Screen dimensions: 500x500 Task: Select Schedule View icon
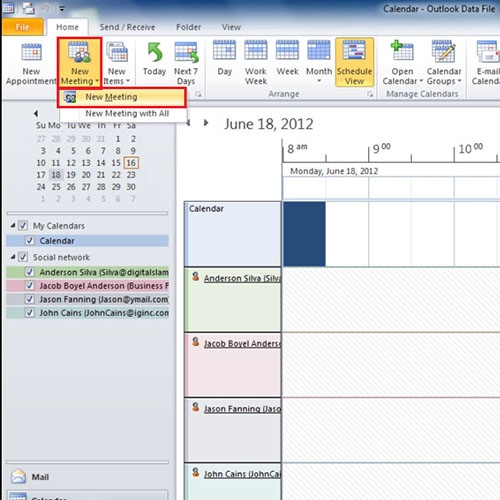click(x=354, y=50)
